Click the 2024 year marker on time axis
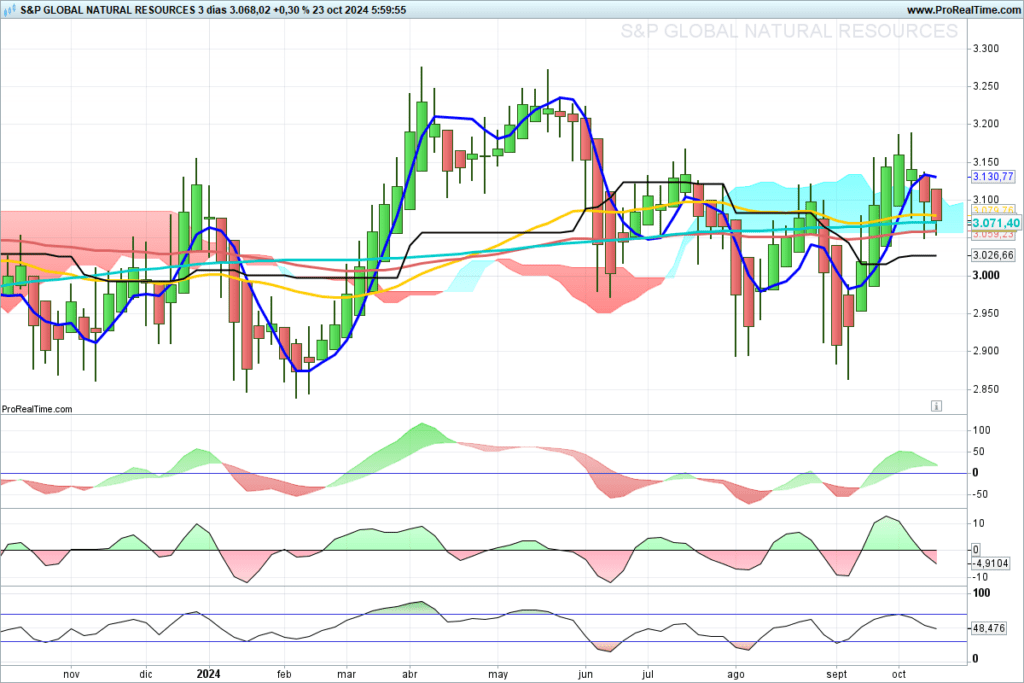Image resolution: width=1024 pixels, height=683 pixels. point(209,674)
